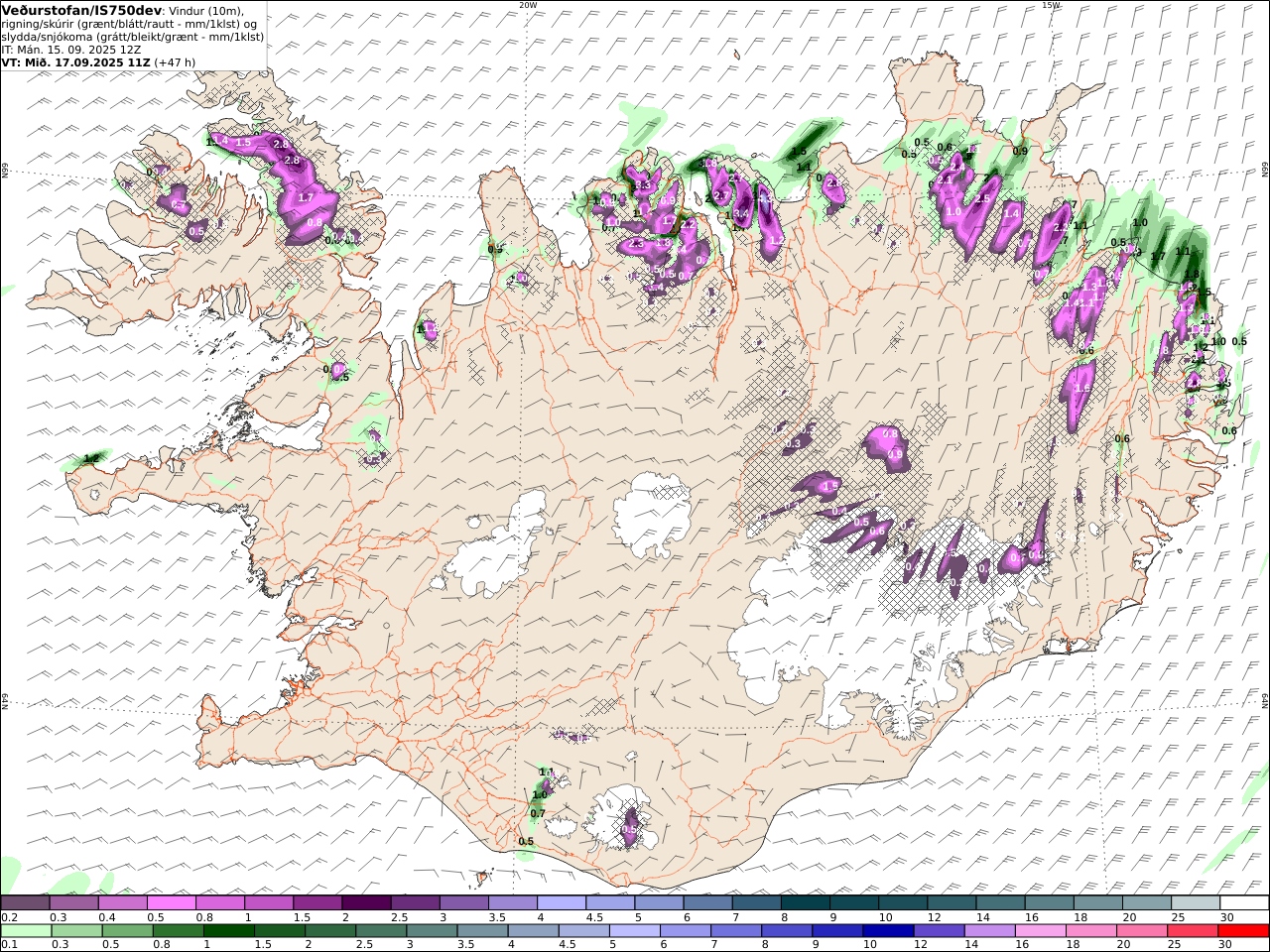Select the royal blue 9 rain-scale swatch
1270x952 pixels.
point(836,931)
